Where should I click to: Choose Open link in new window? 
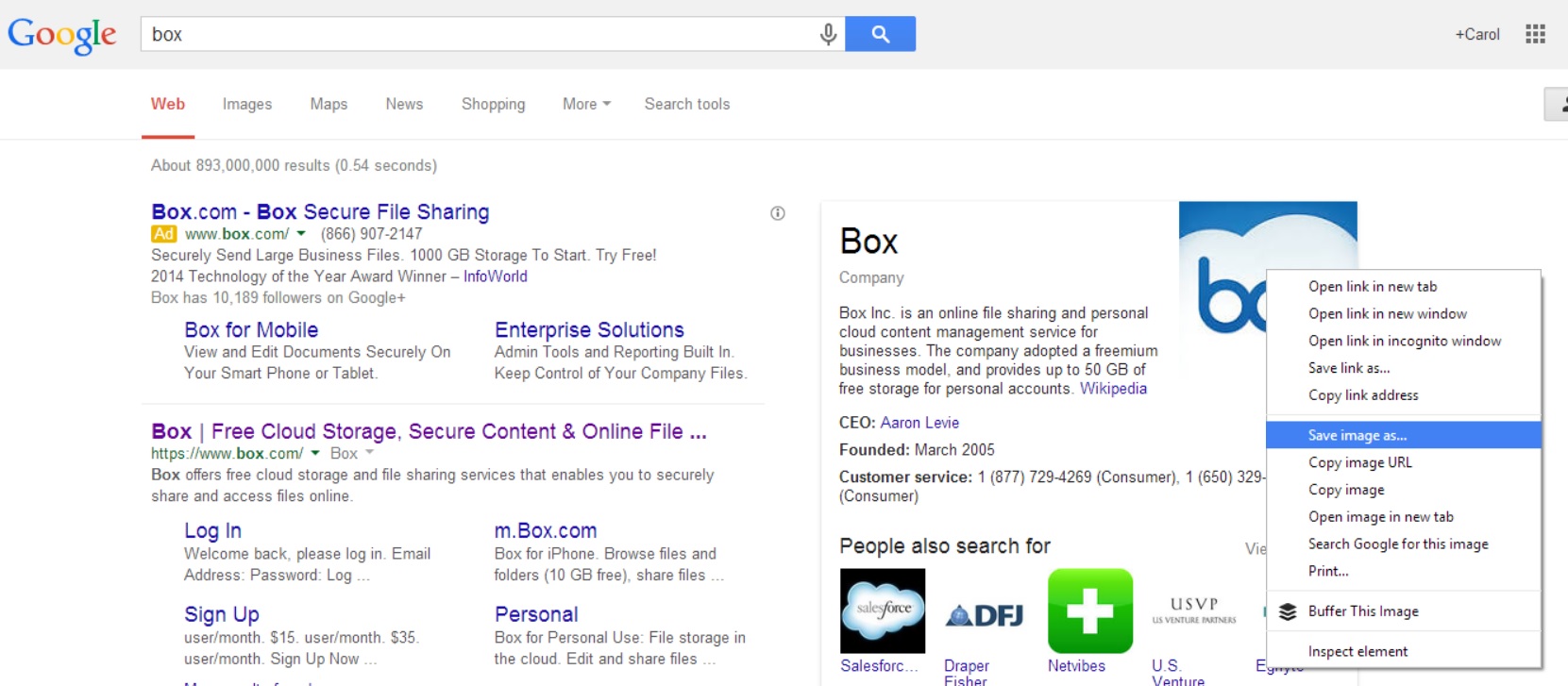1404,313
